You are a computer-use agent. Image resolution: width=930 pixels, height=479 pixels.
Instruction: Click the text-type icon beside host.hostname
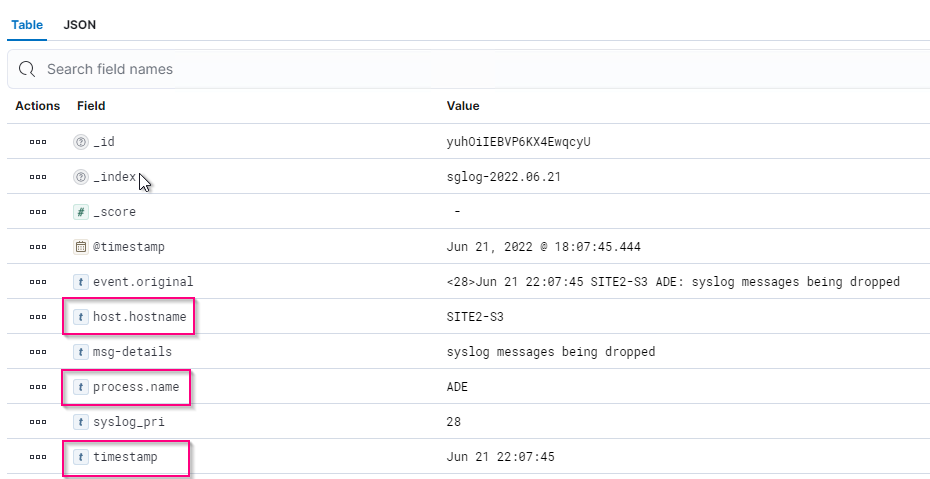(x=81, y=317)
